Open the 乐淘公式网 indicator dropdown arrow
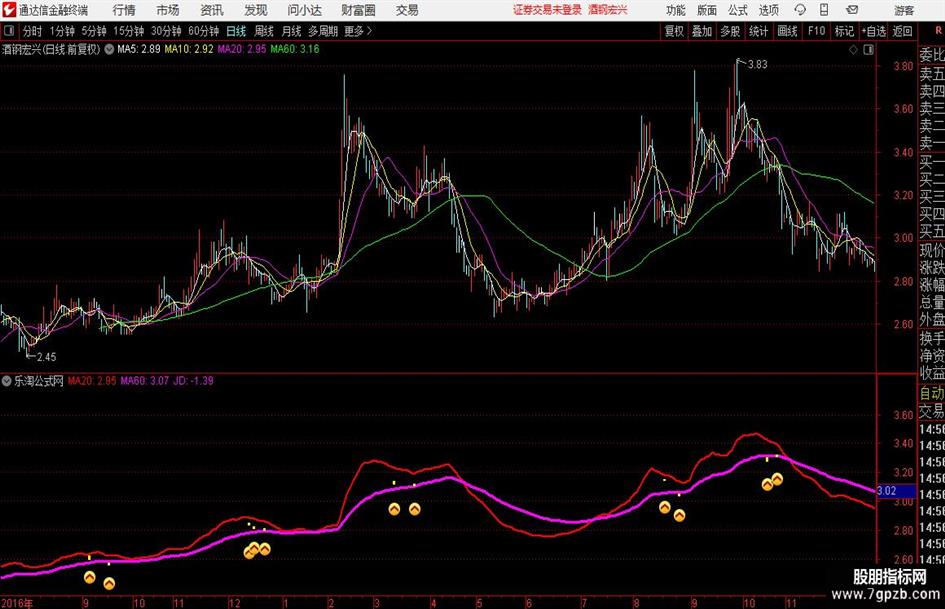The image size is (945, 609). click(7, 380)
